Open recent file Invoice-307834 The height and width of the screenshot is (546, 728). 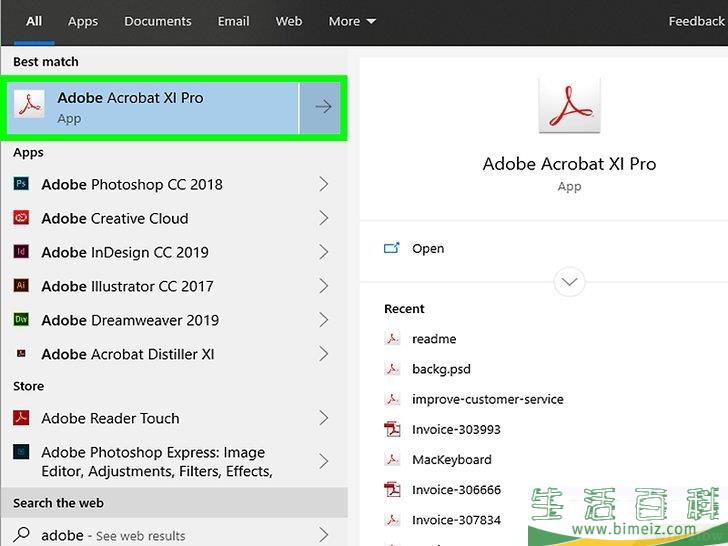point(456,520)
